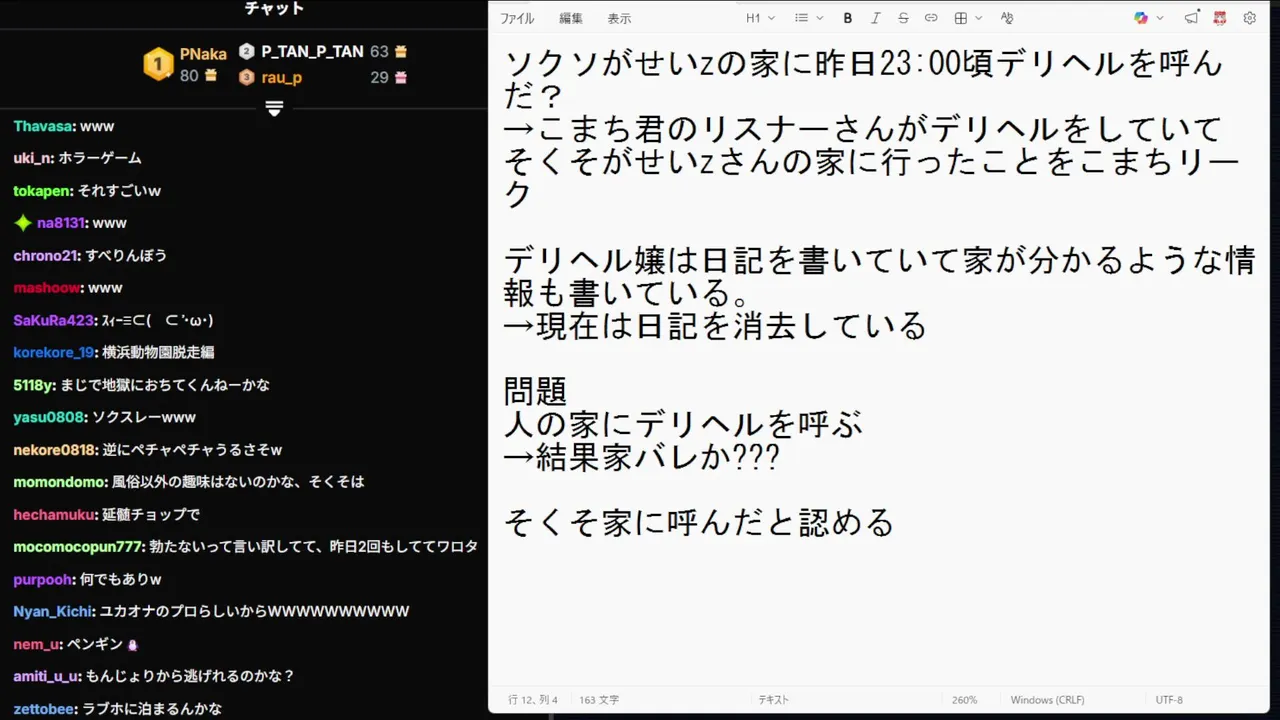Open the H1 heading style dropdown
1280x720 pixels.
tap(760, 18)
